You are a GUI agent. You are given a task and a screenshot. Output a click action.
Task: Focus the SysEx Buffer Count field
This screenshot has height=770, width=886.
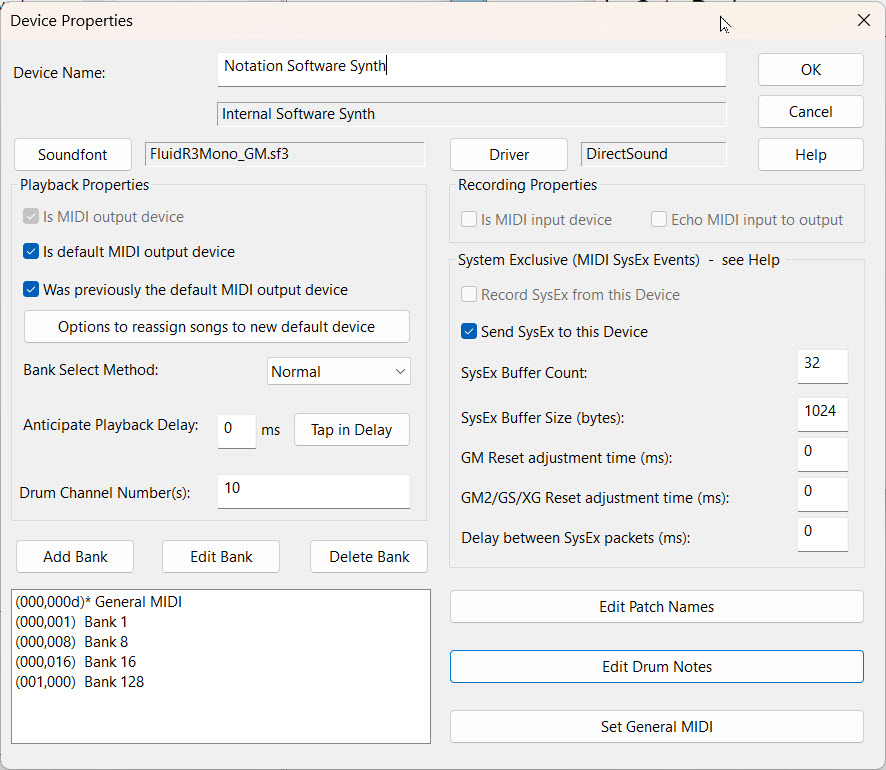pos(822,366)
